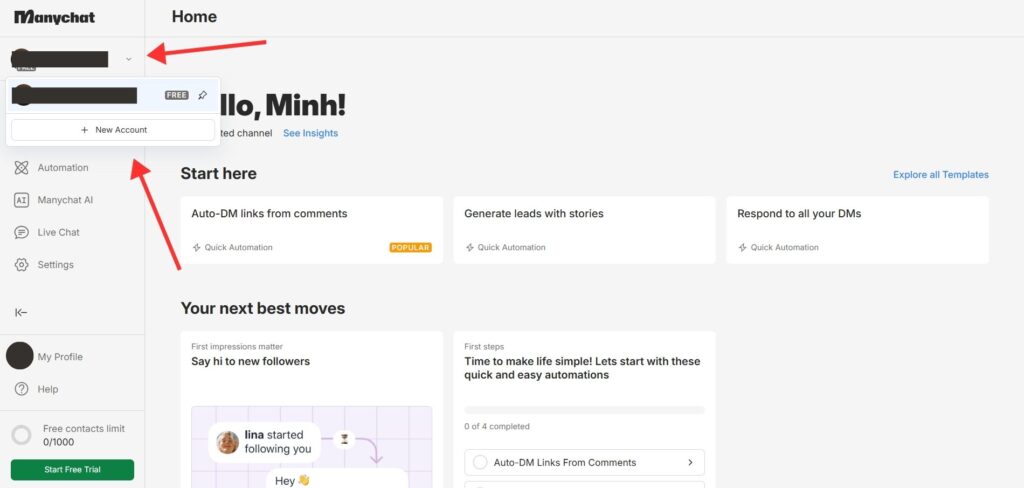Screen dimensions: 1024x488
Task: Collapse the sidebar with arrow icon
Action: coord(21,312)
